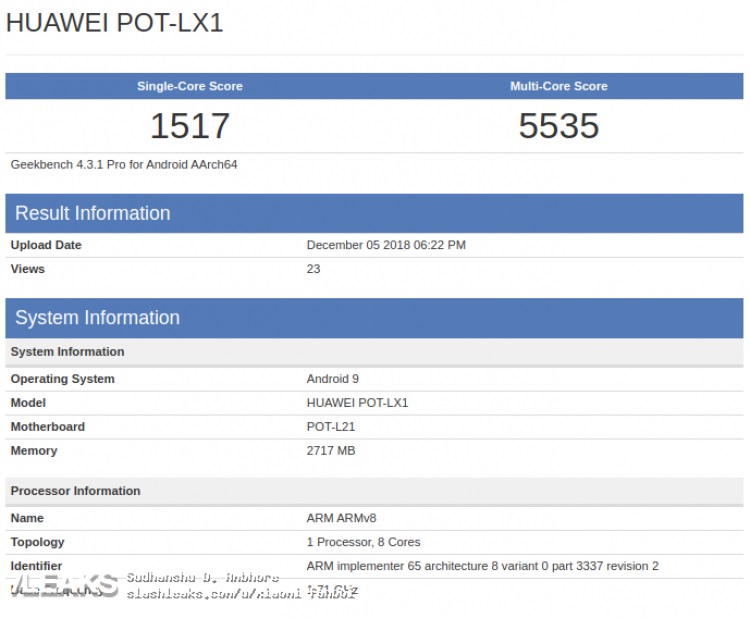Click the Views count value 23
The width and height of the screenshot is (750, 618).
click(313, 269)
